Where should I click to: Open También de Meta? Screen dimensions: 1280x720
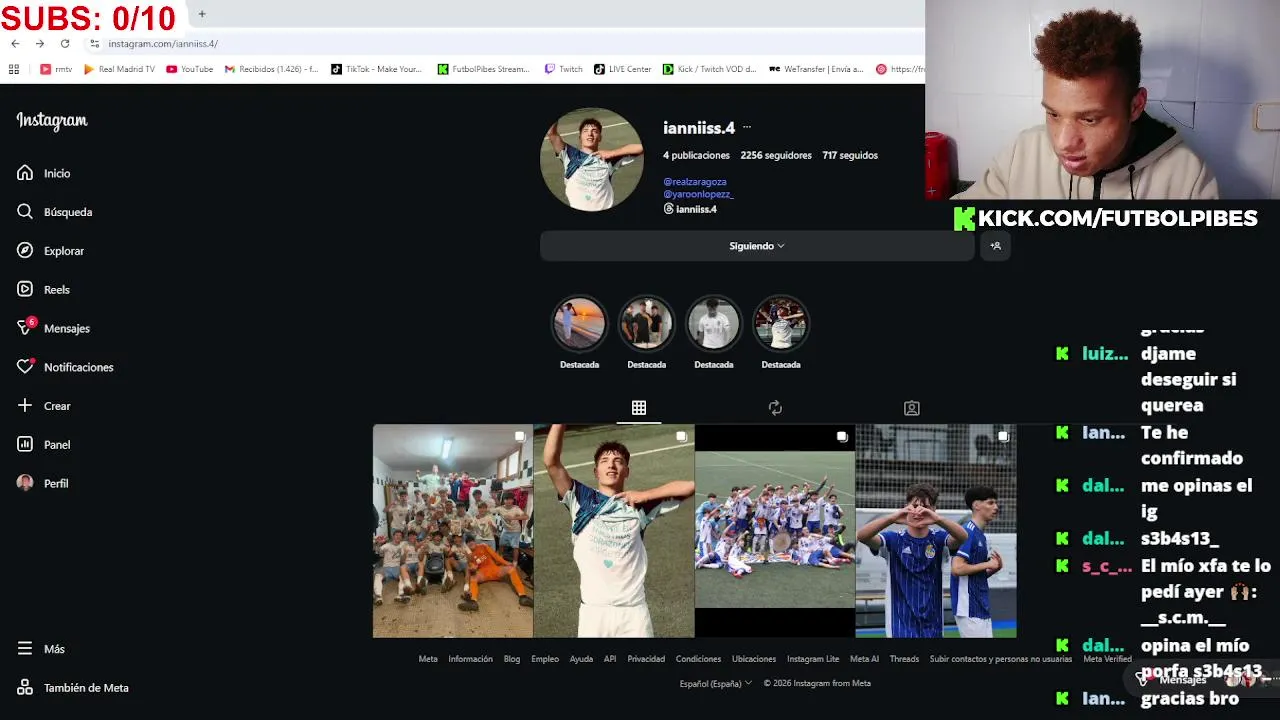pos(73,688)
